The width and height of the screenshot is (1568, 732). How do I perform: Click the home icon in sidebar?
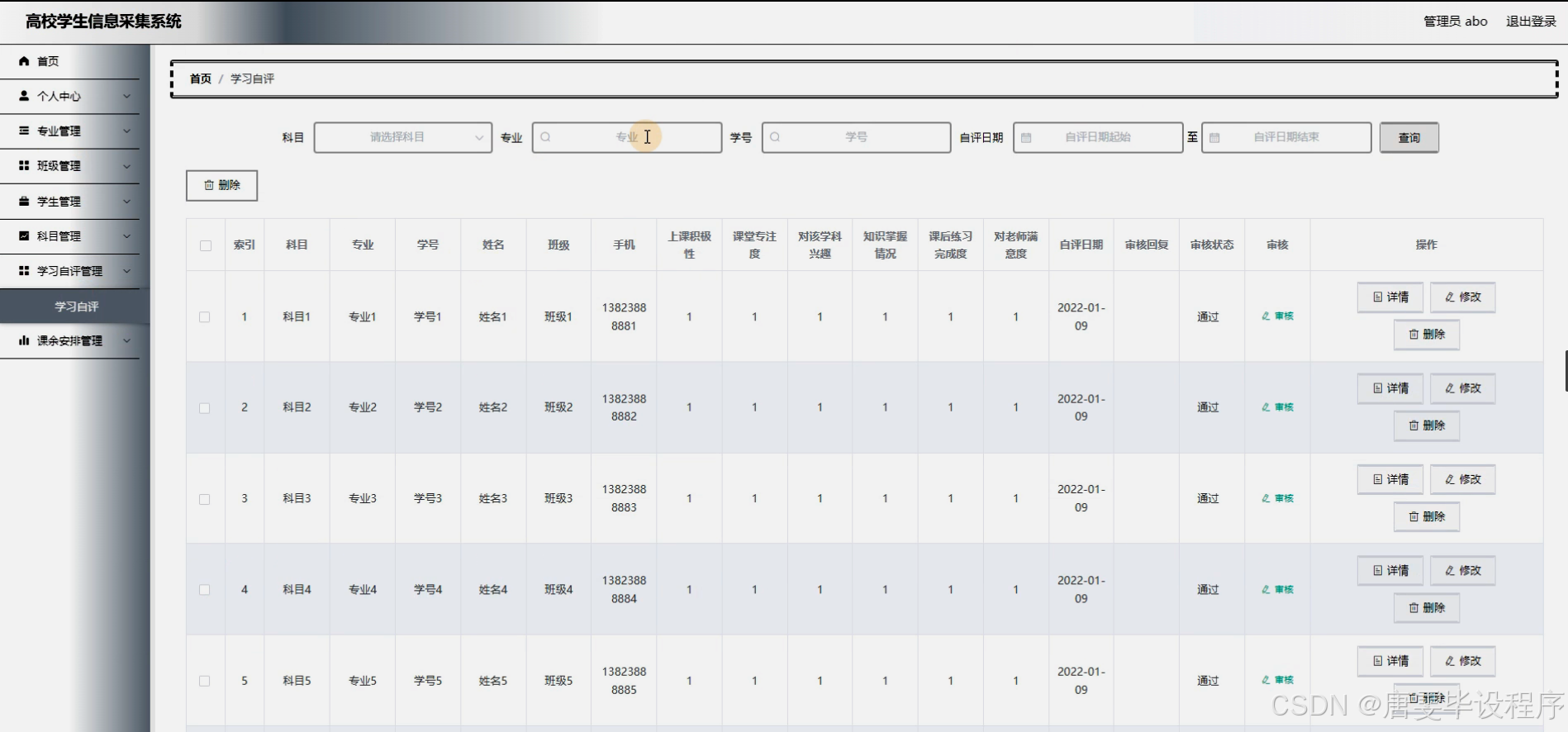click(x=24, y=61)
